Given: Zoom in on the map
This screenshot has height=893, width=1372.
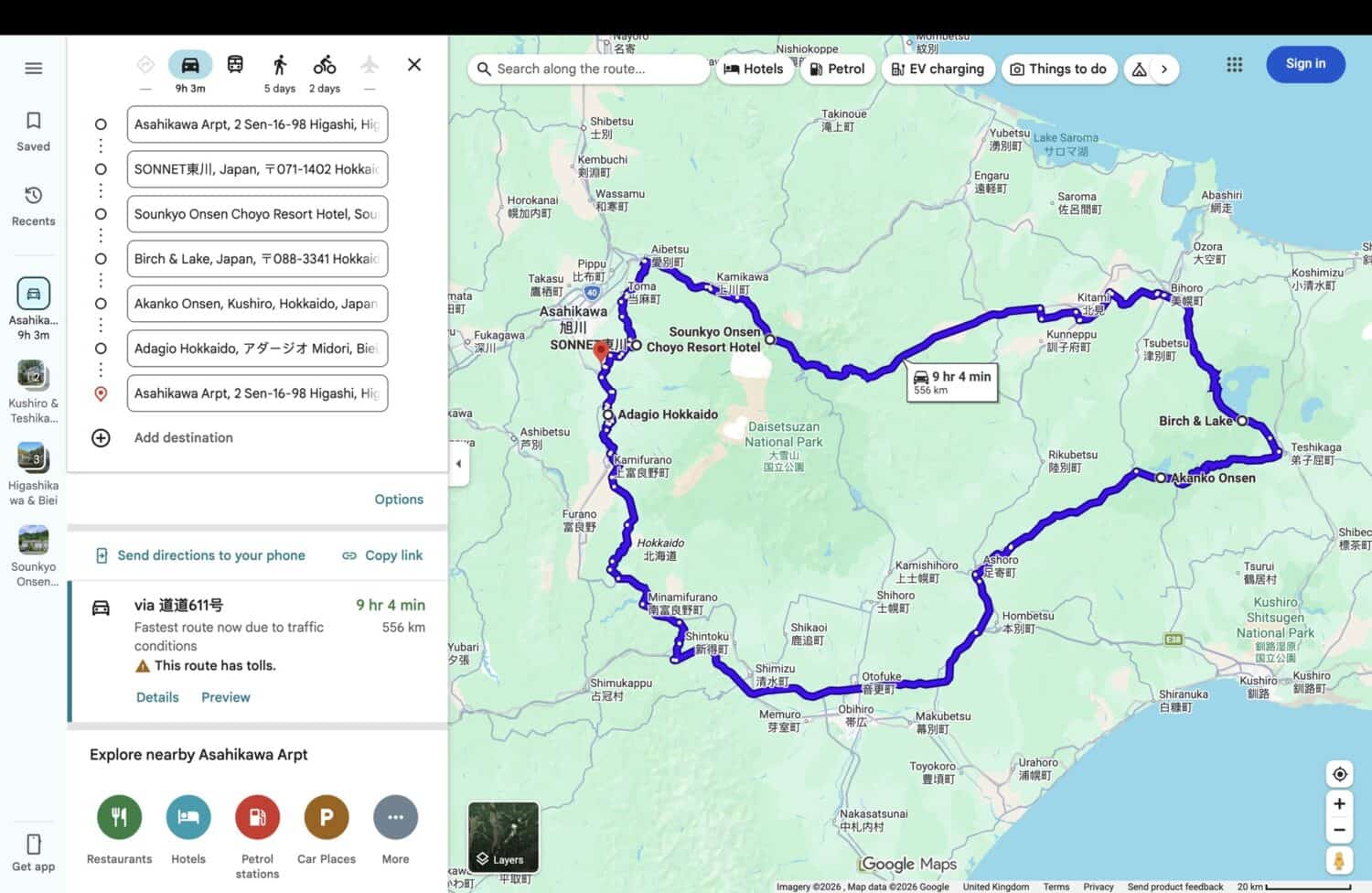Looking at the screenshot, I should [1339, 804].
